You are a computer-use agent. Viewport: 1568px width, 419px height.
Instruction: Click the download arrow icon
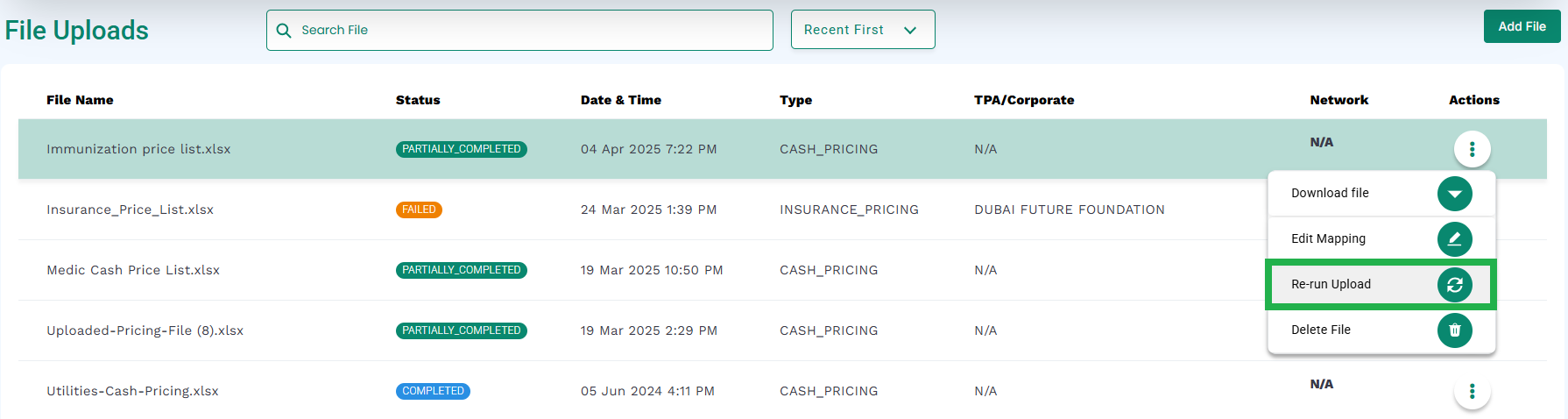[1454, 194]
